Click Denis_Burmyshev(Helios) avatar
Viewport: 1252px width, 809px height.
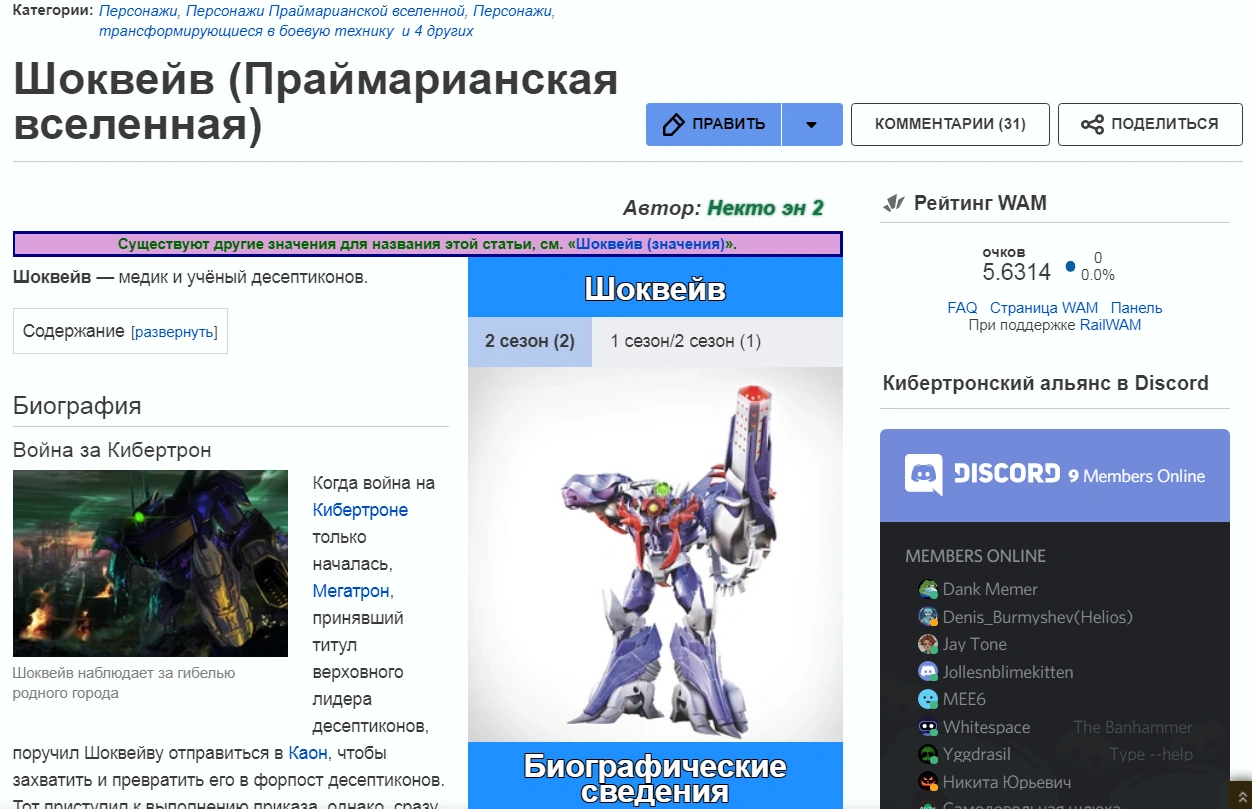coord(927,617)
